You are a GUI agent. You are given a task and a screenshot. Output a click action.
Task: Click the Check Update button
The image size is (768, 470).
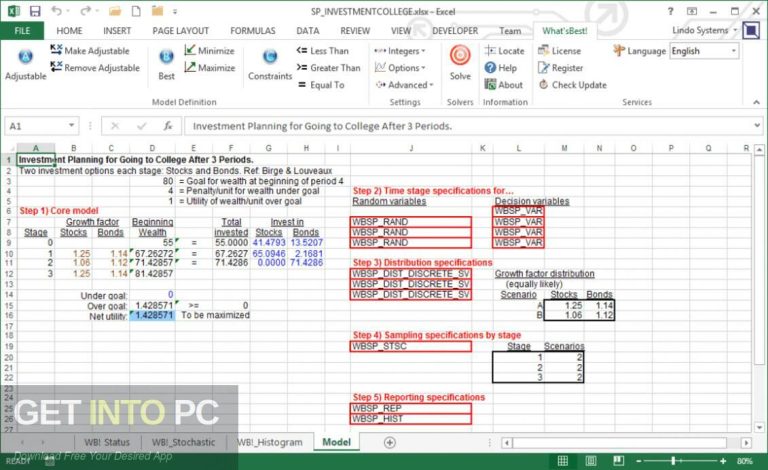[x=572, y=85]
